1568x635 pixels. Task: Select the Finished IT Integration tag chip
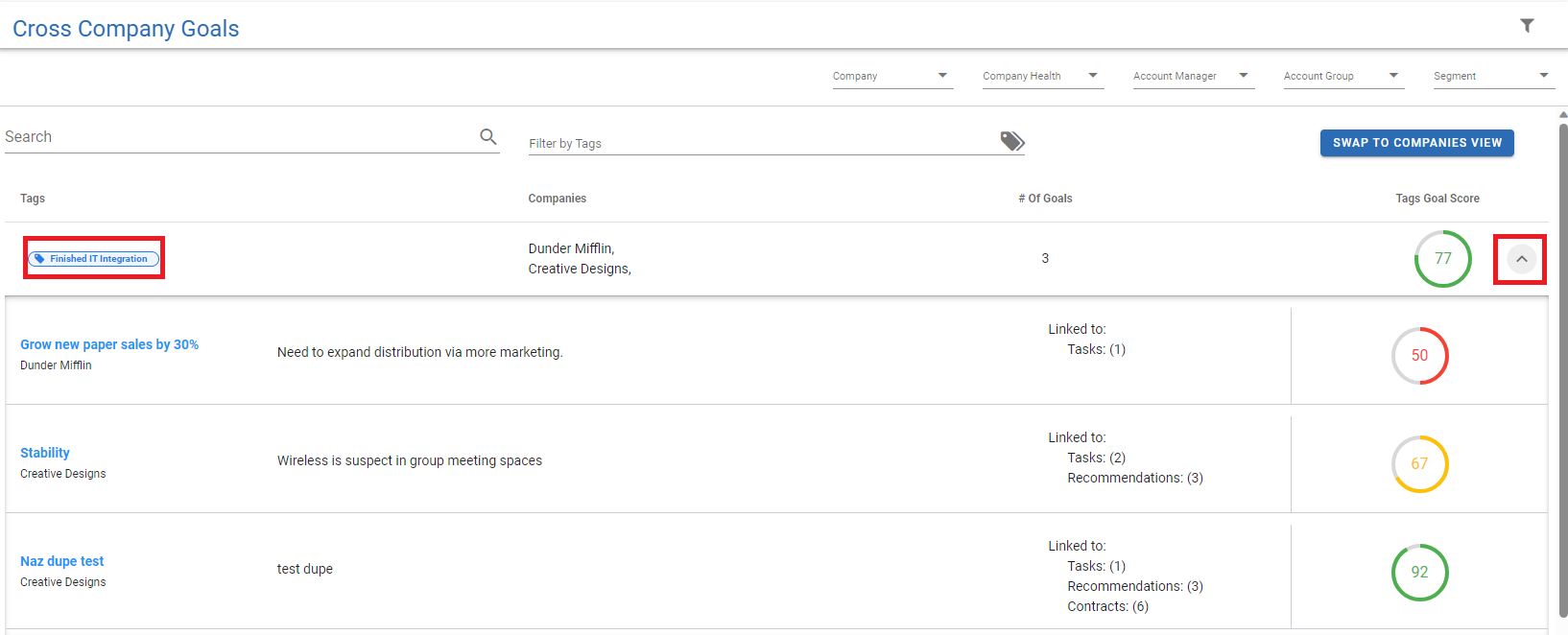point(94,259)
